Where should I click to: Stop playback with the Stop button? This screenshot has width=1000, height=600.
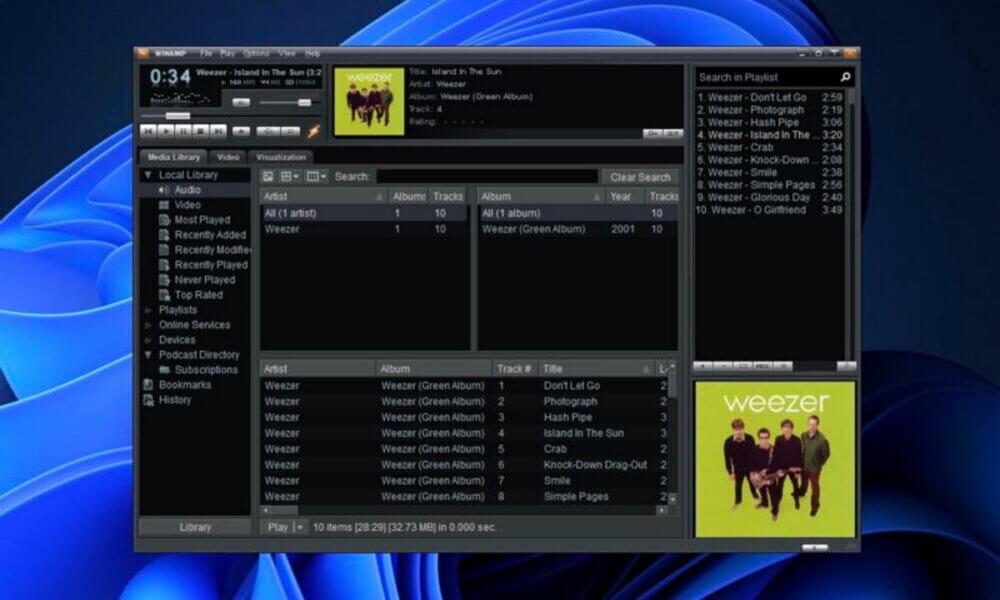point(200,131)
